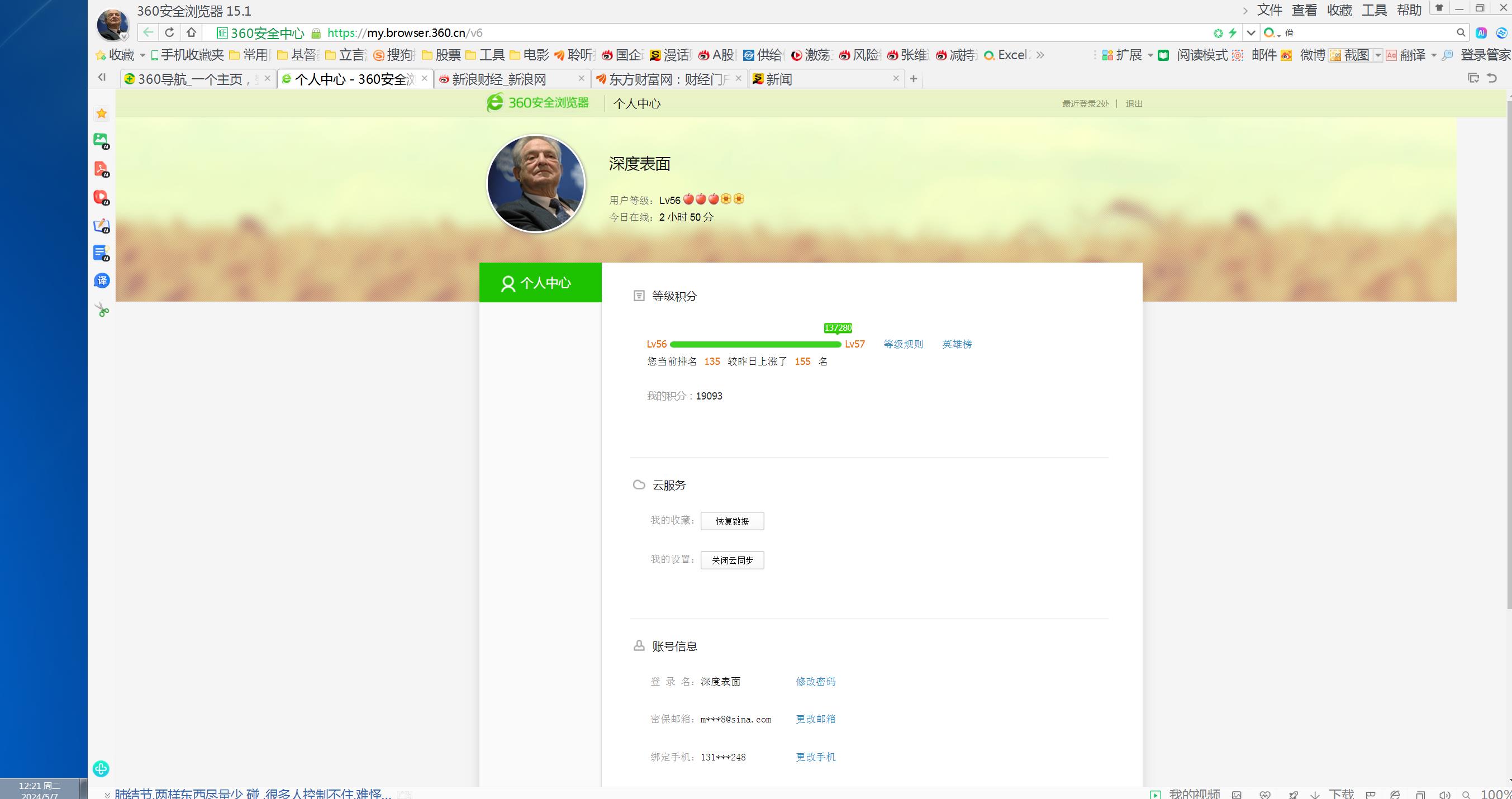
Task: Open the 文件 menu
Action: point(1269,10)
